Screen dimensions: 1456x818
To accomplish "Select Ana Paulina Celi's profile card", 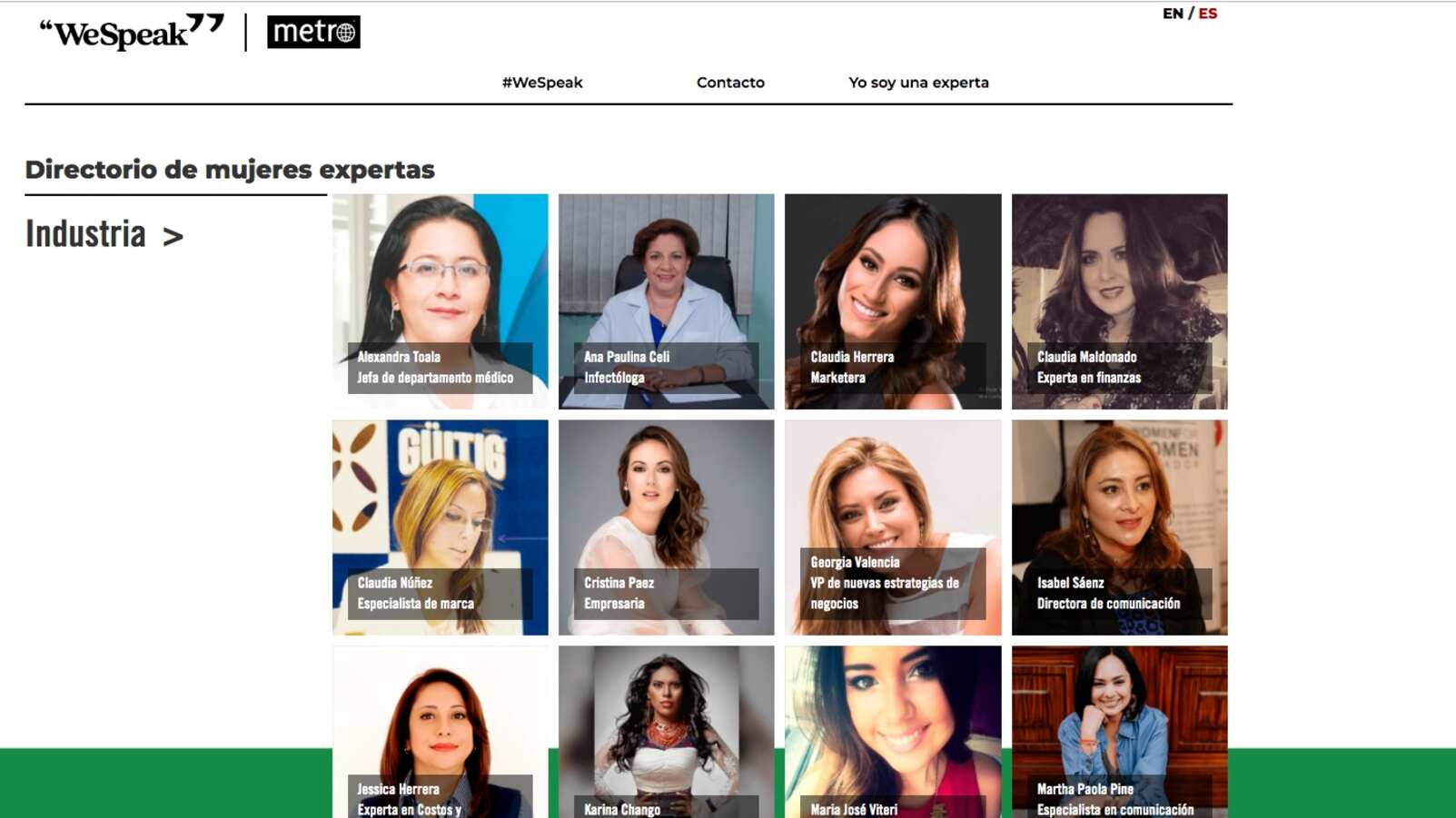I will pos(667,301).
